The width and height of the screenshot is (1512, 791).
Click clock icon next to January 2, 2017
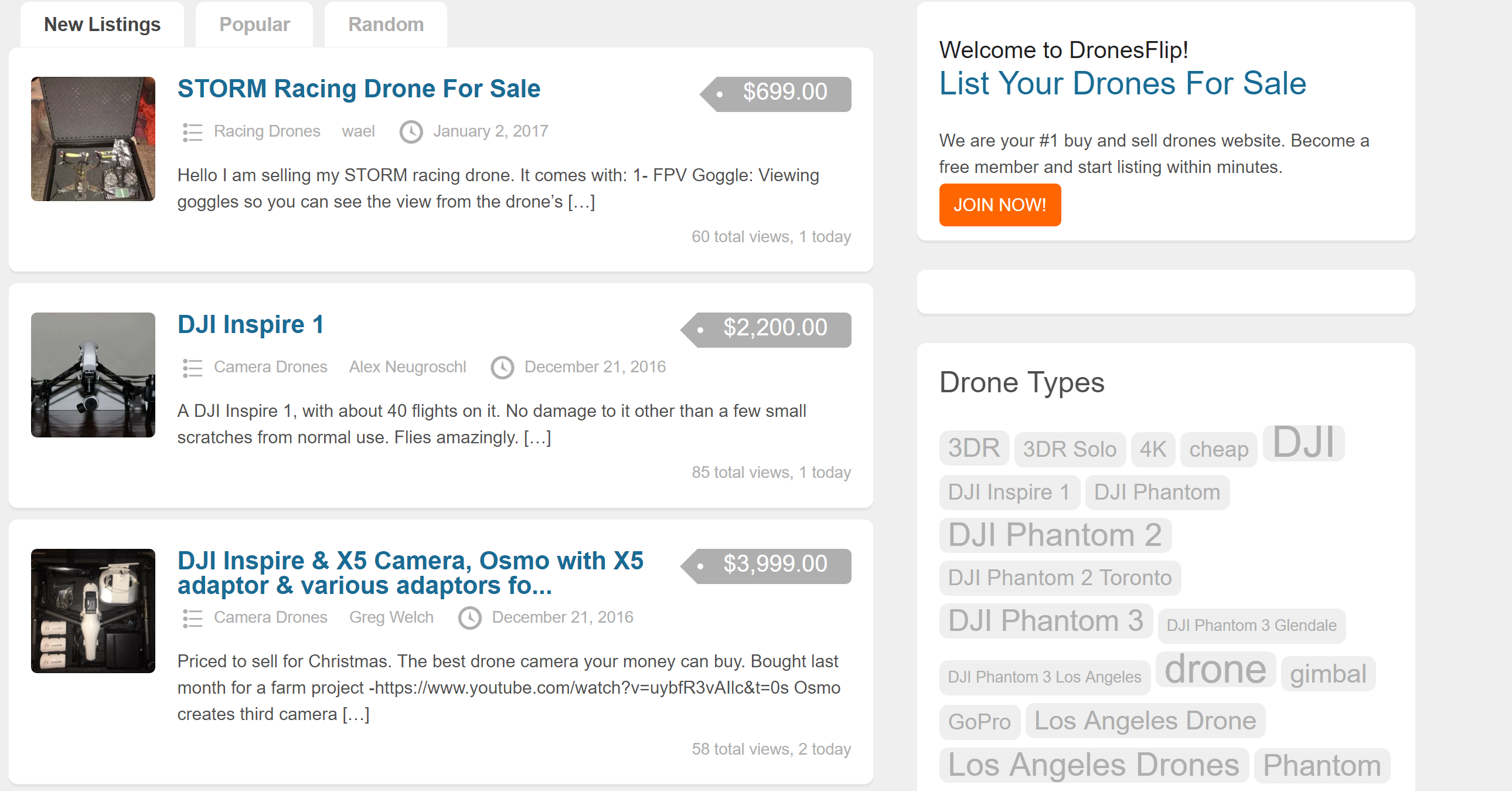411,131
